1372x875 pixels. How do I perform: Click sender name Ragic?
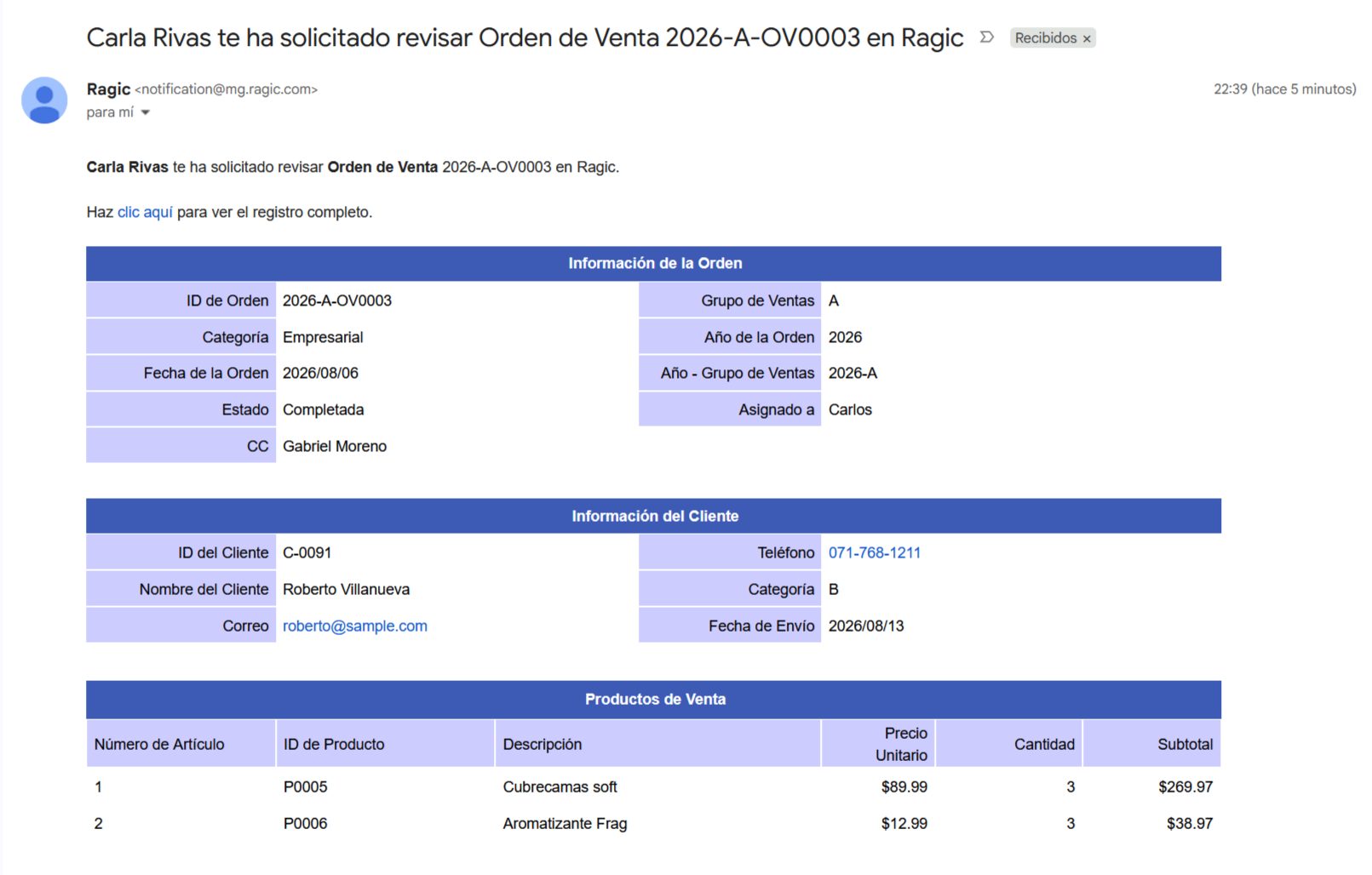pyautogui.click(x=108, y=89)
